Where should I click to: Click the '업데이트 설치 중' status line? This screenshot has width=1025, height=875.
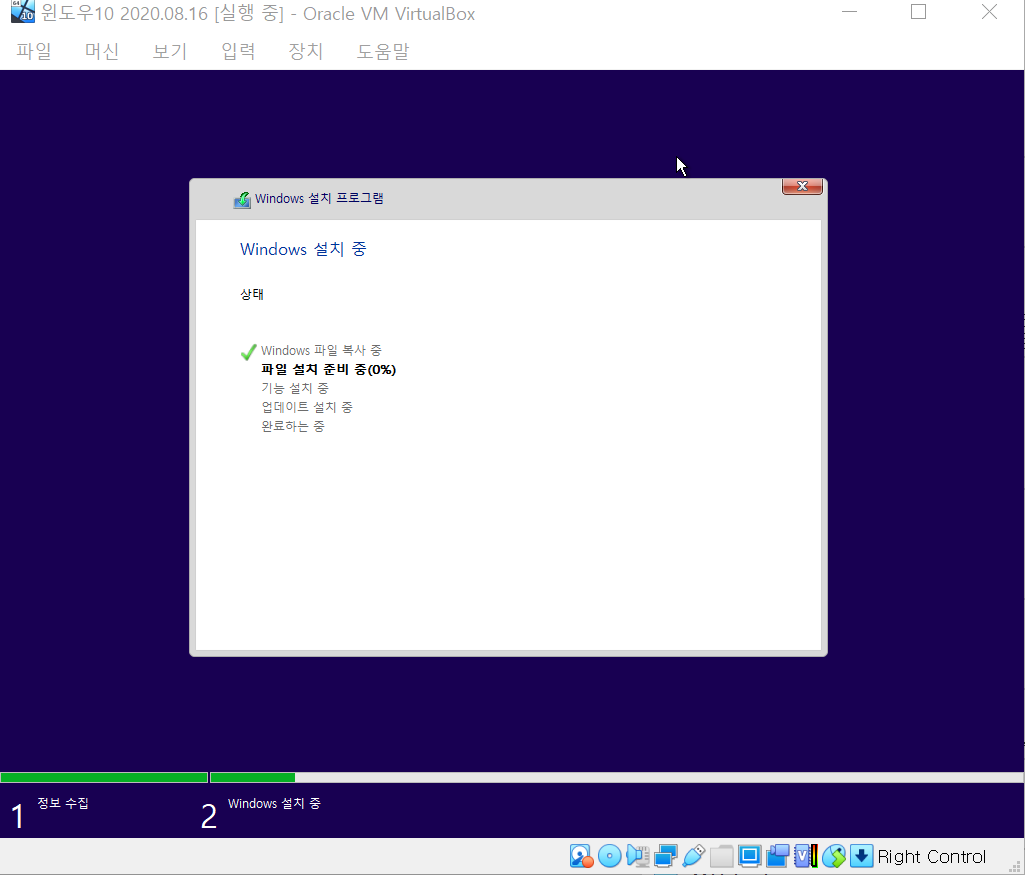(x=307, y=407)
